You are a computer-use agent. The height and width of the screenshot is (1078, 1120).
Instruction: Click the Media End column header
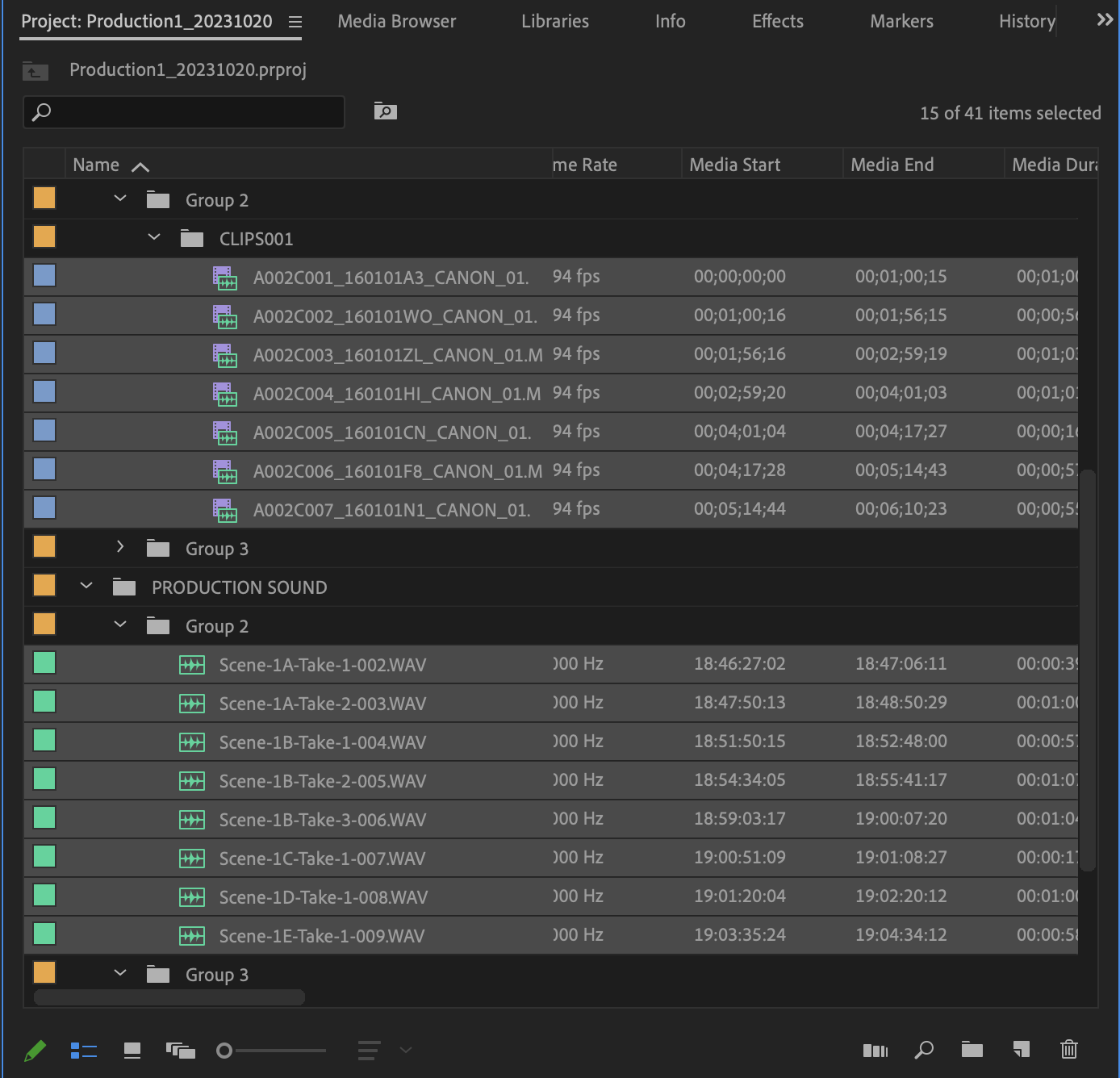coord(923,165)
